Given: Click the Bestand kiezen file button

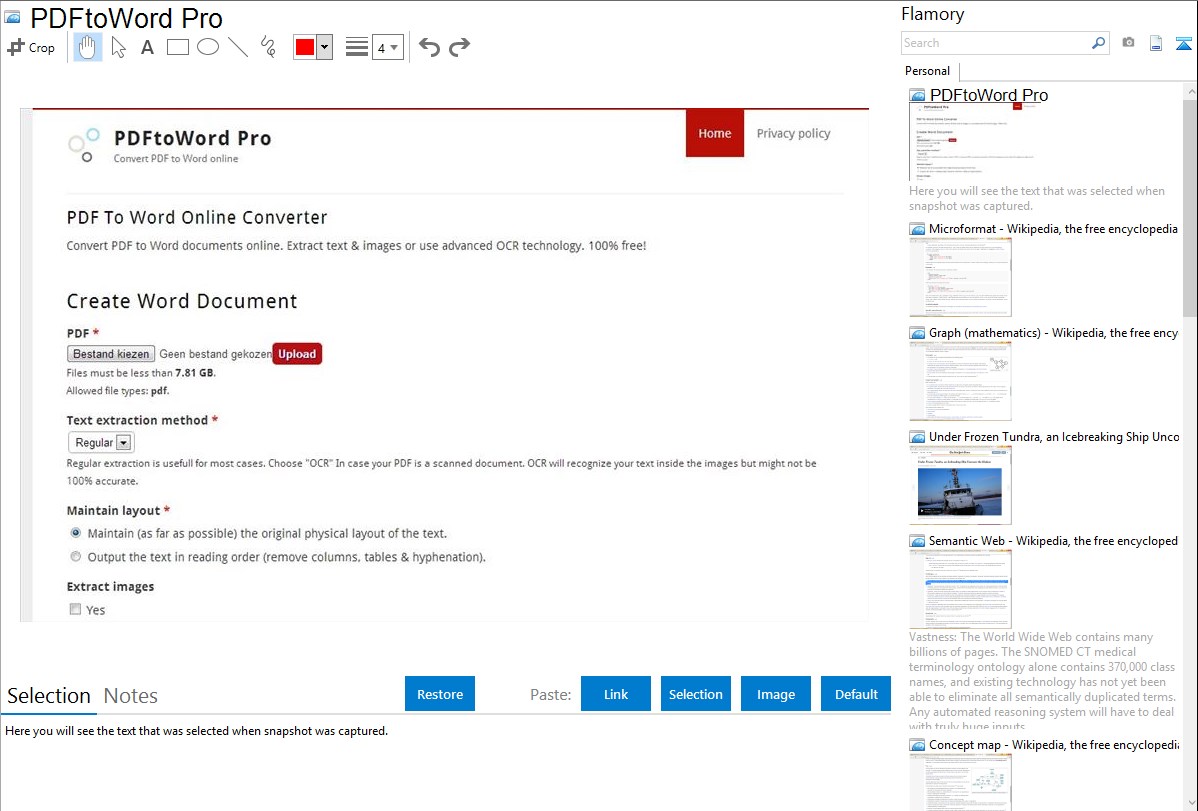Looking at the screenshot, I should coord(111,354).
